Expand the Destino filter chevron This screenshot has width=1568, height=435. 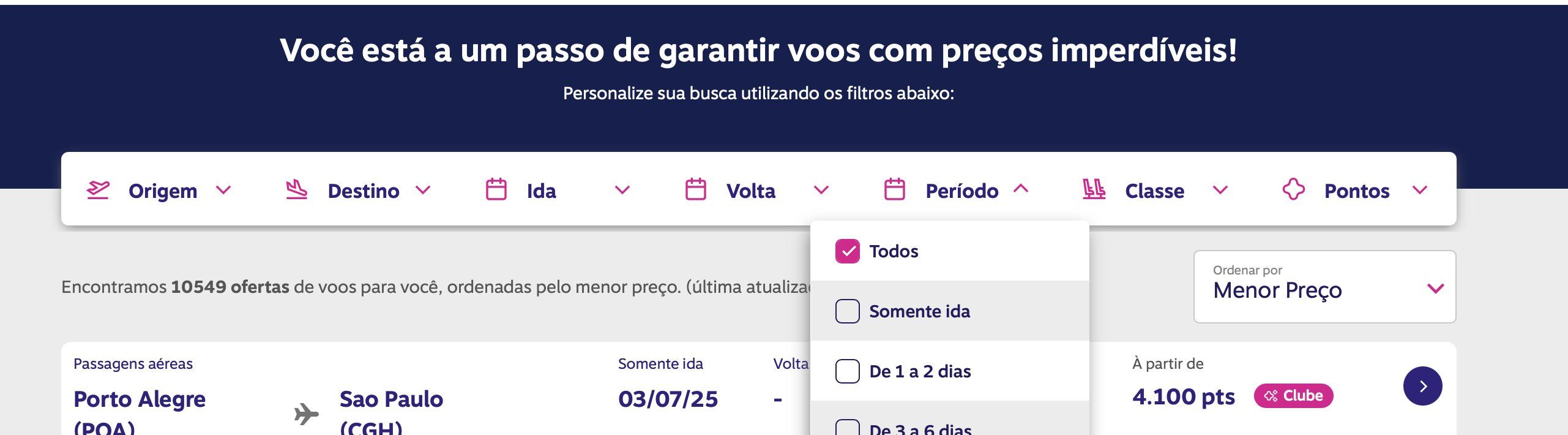(x=423, y=190)
